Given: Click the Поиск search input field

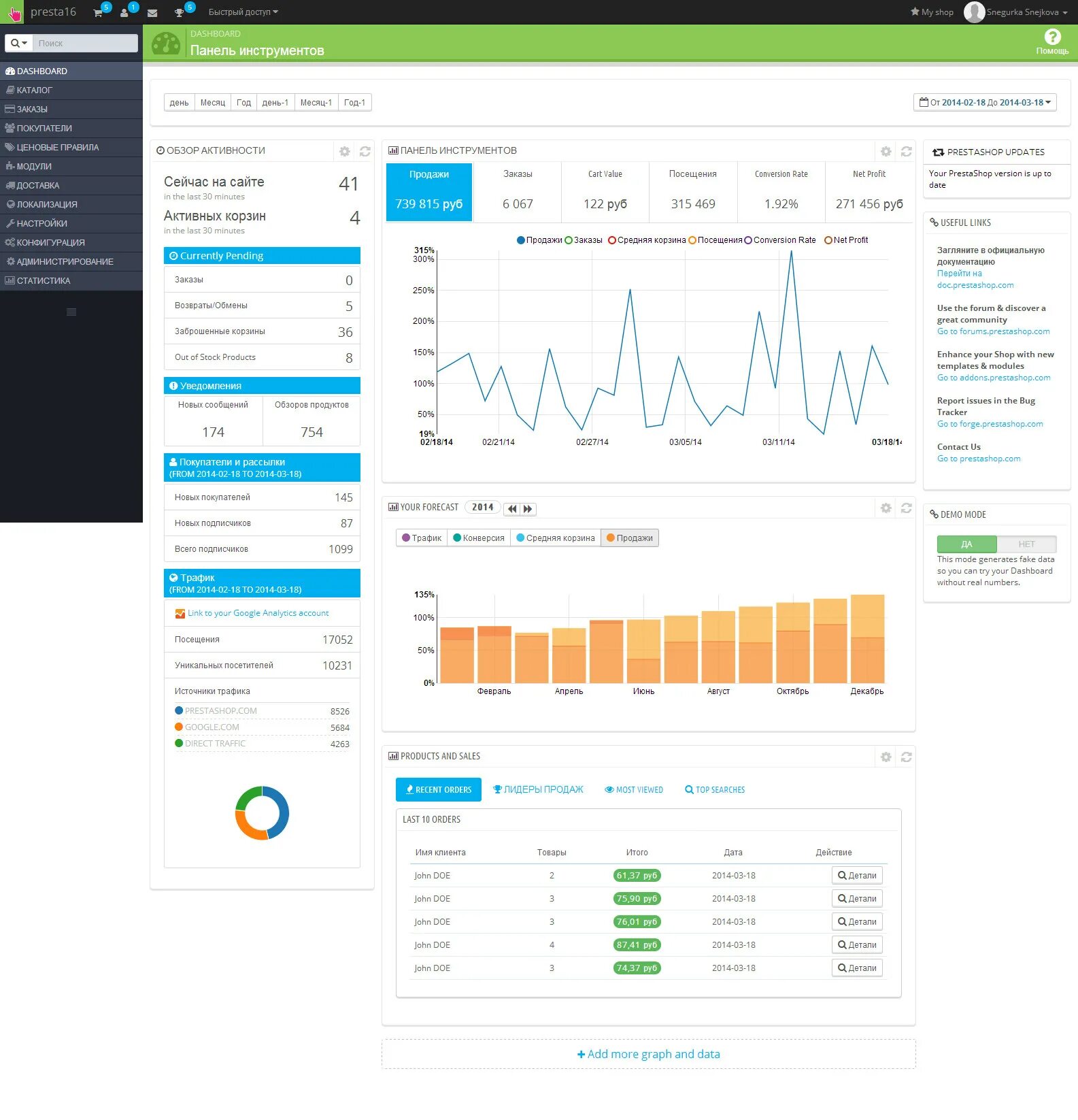Looking at the screenshot, I should point(86,43).
